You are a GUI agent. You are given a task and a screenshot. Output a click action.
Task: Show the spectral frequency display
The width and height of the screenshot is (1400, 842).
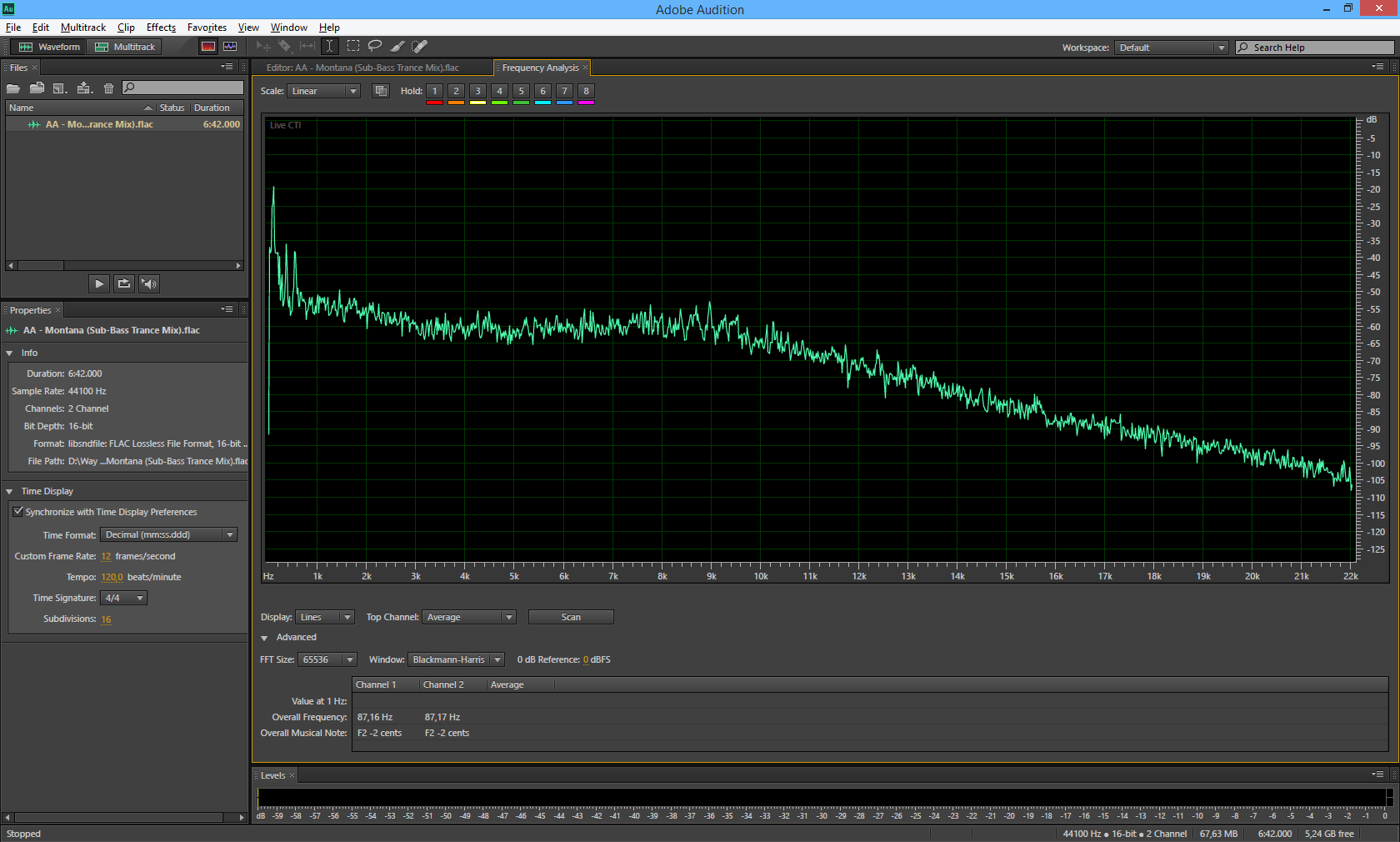[x=208, y=47]
